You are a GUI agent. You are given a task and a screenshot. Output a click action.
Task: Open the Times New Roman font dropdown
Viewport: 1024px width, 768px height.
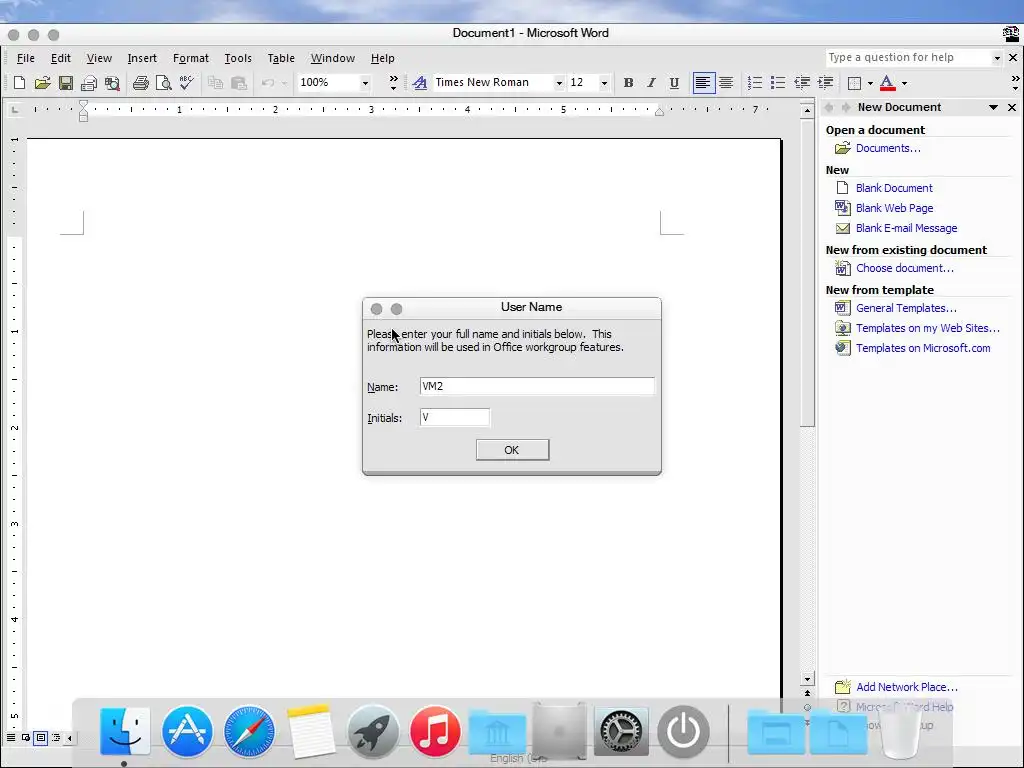tap(559, 83)
